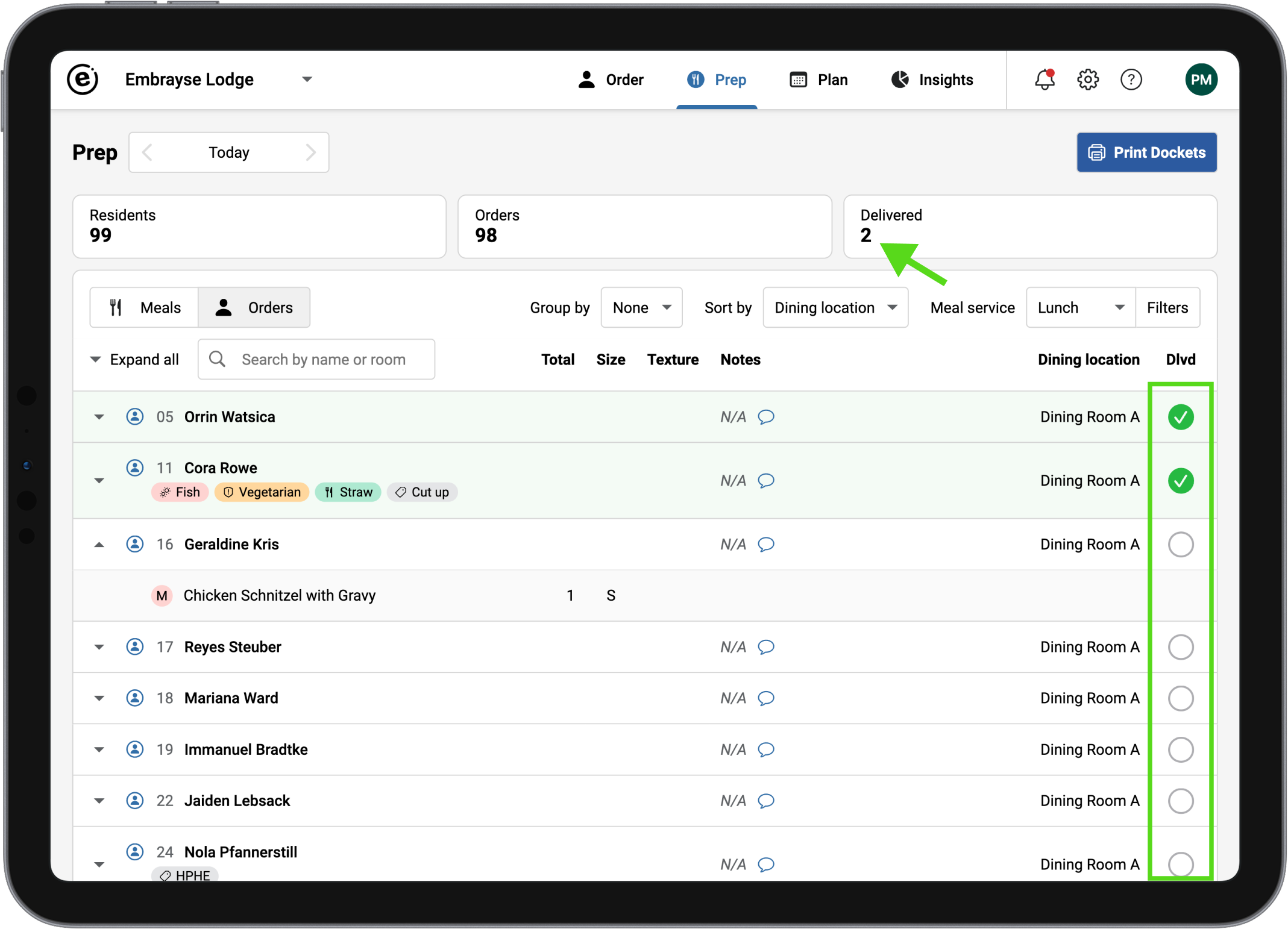Switch to the Insights tab
1288x929 pixels.
coord(932,80)
